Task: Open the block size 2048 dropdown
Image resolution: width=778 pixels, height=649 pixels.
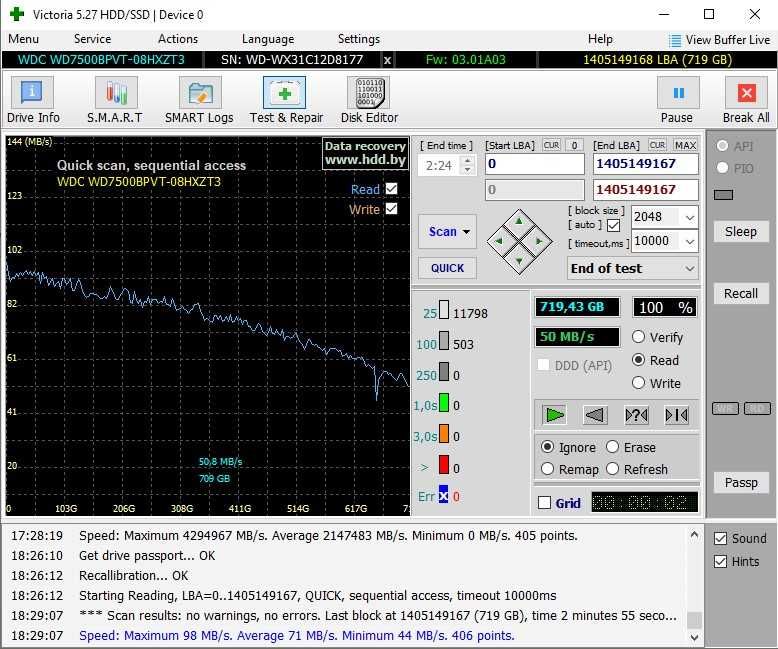Action: tap(690, 217)
